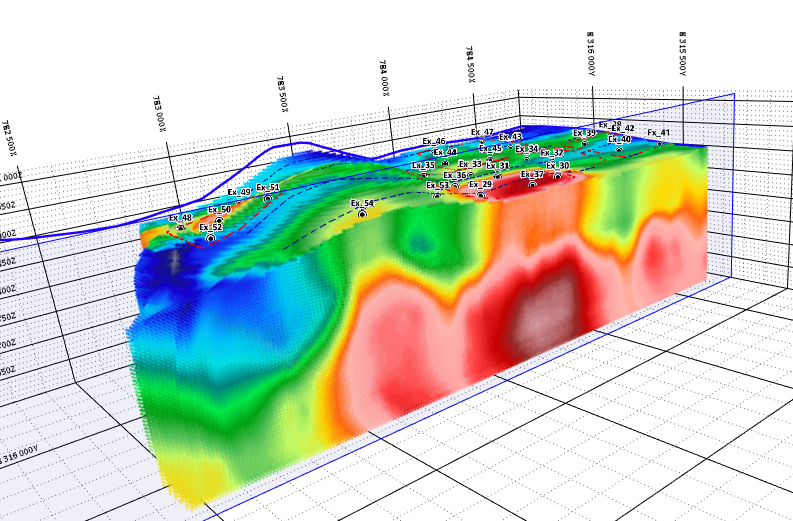Select the Ex_50 borehole marker circle

point(219,221)
